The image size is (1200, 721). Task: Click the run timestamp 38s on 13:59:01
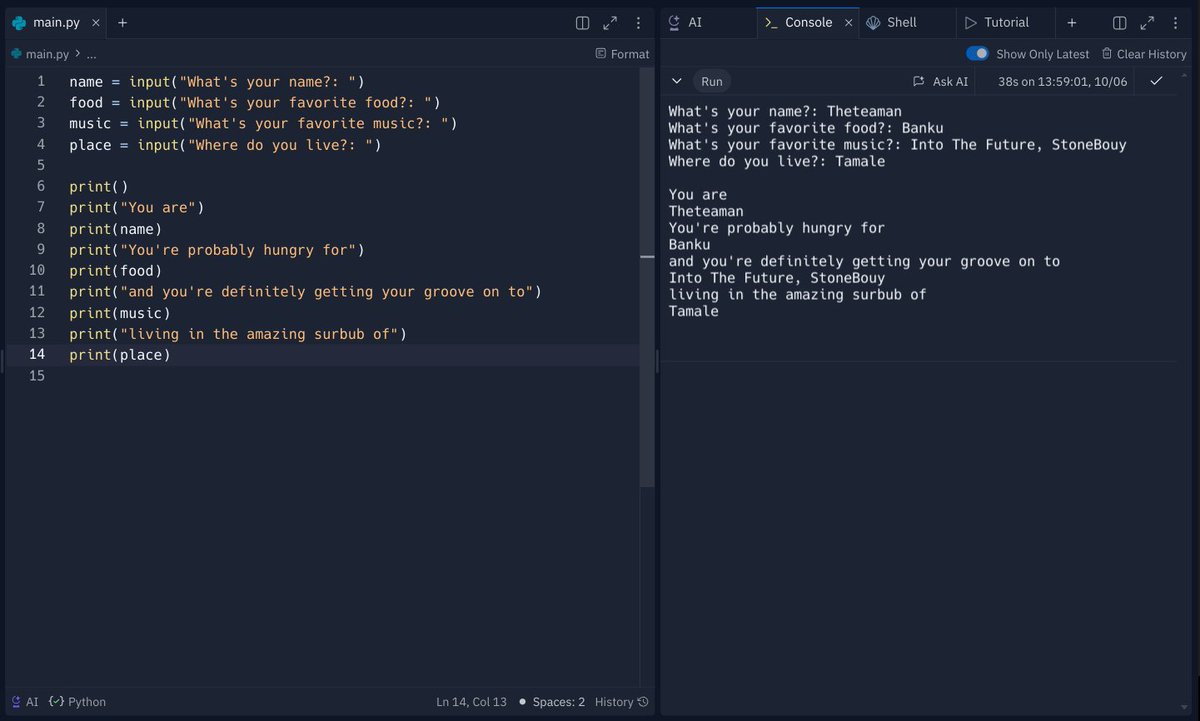[1062, 81]
